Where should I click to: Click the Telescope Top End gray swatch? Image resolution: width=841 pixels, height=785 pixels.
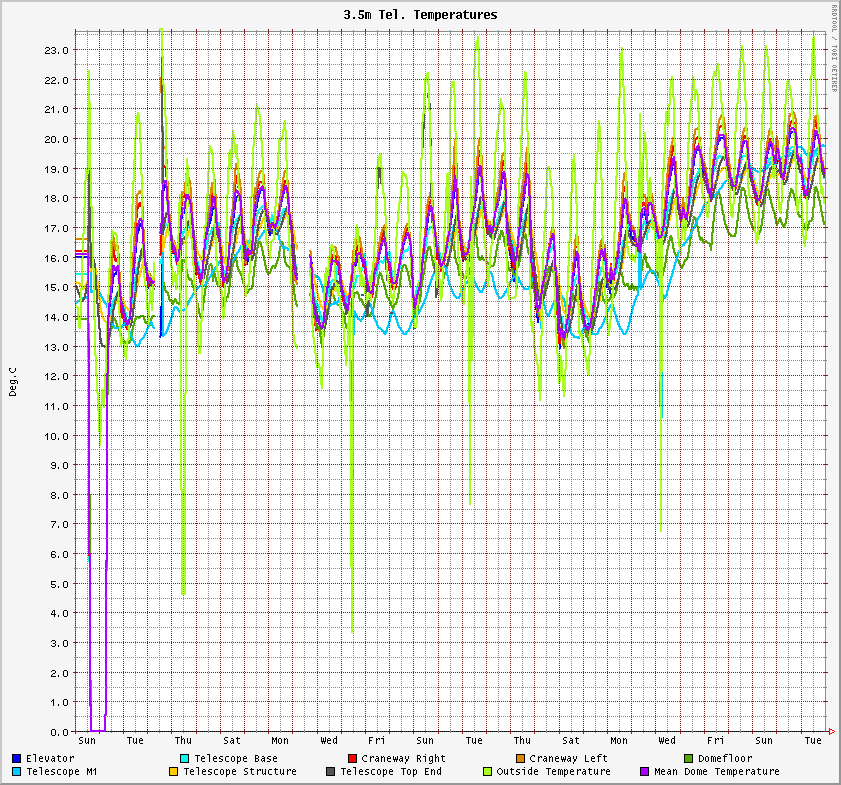330,772
